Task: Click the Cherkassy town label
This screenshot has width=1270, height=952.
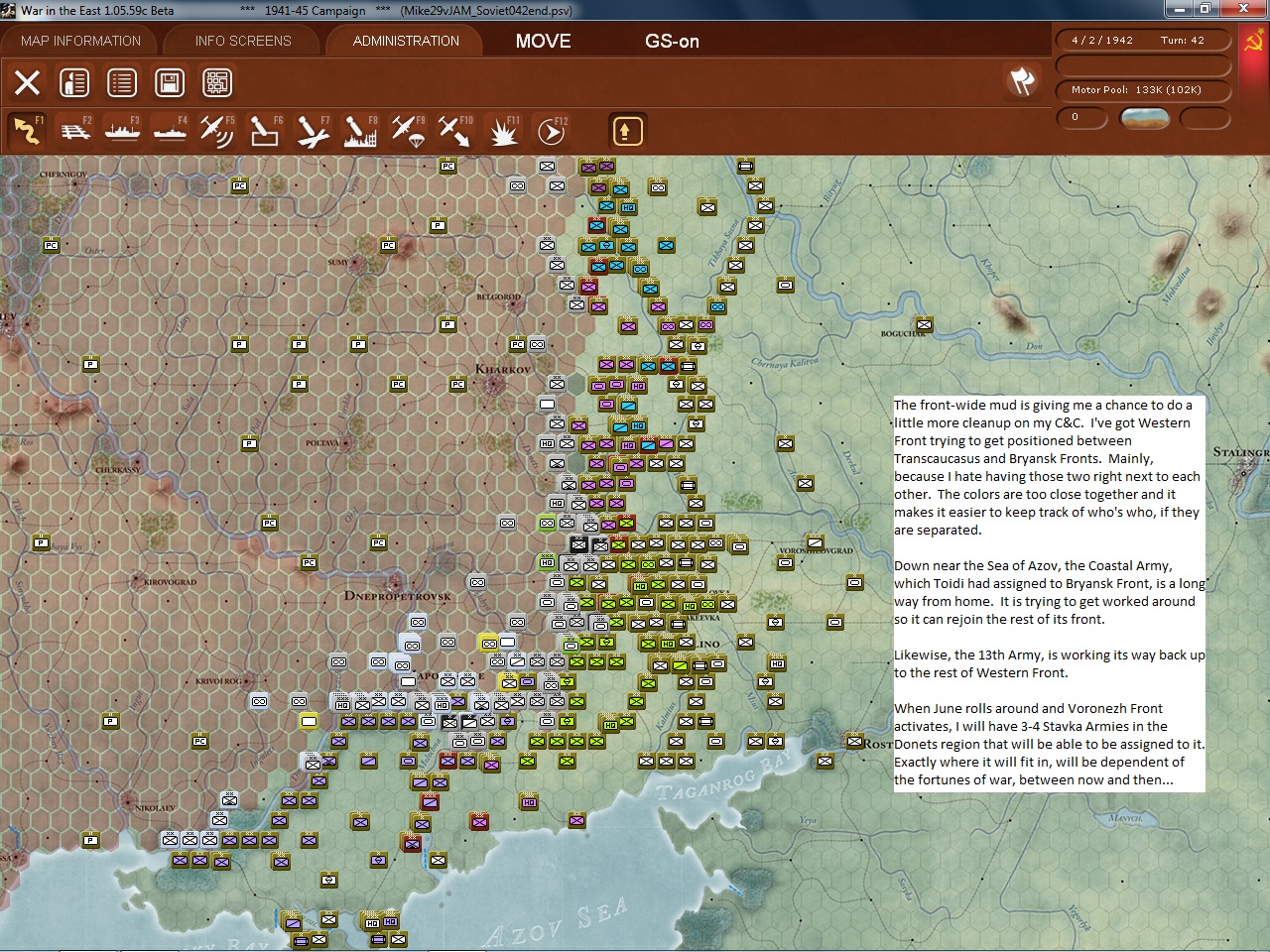Action: pos(117,469)
